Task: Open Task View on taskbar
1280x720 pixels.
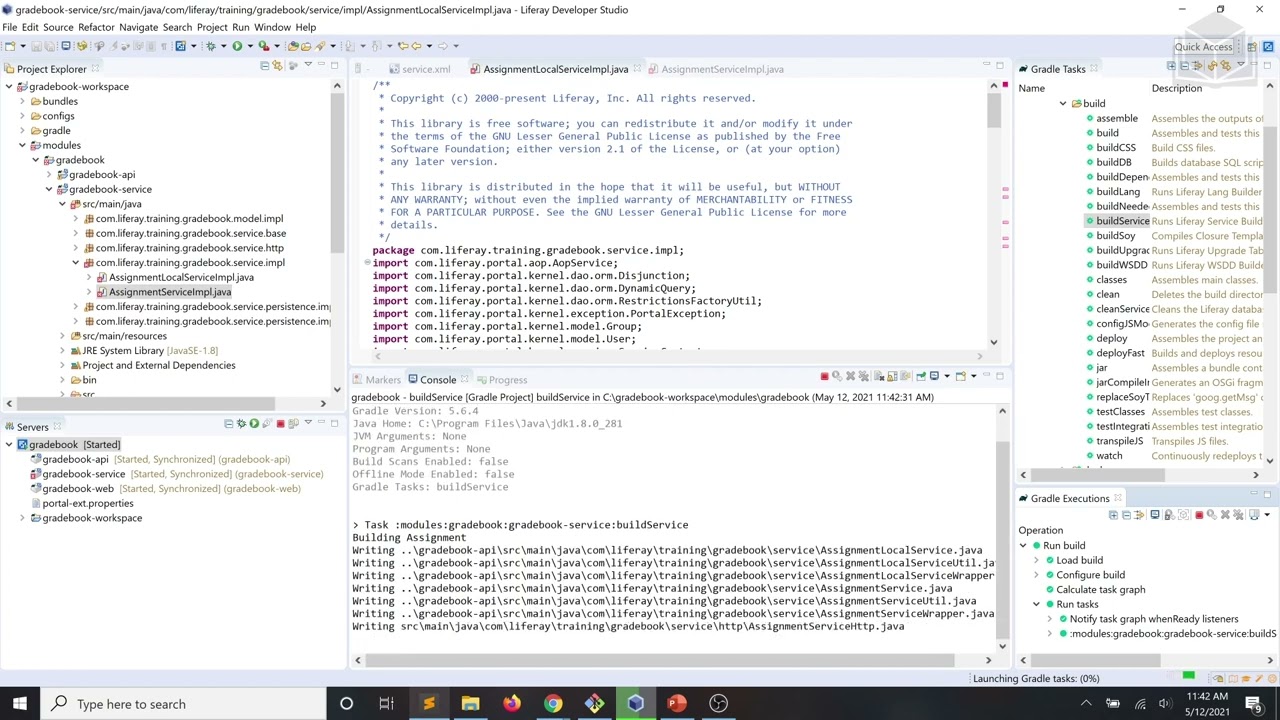Action: (x=386, y=704)
